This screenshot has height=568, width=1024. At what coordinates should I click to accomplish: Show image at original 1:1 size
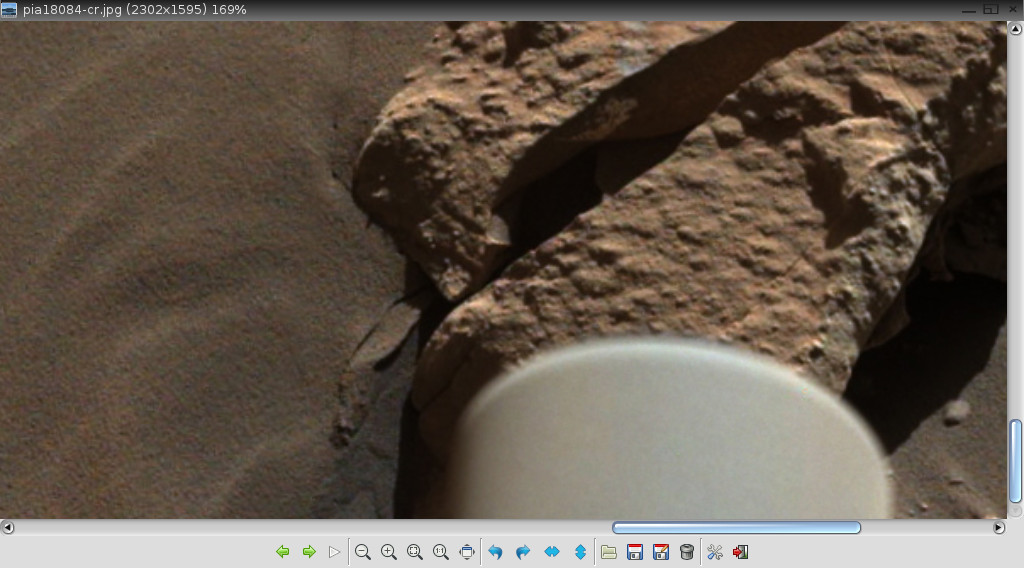(x=441, y=552)
